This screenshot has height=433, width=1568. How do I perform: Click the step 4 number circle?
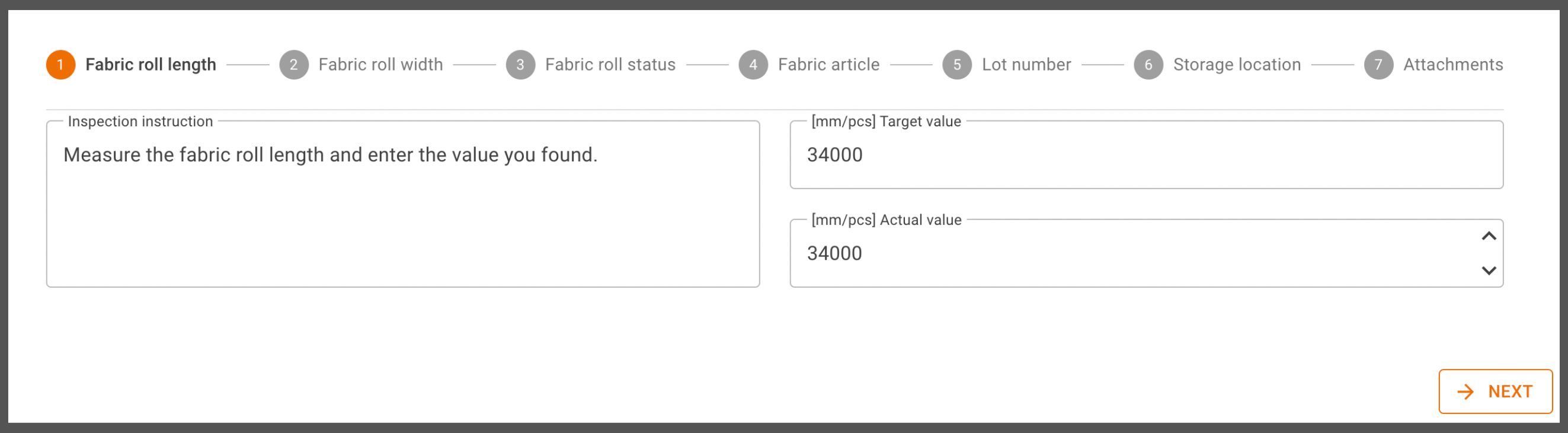(753, 65)
